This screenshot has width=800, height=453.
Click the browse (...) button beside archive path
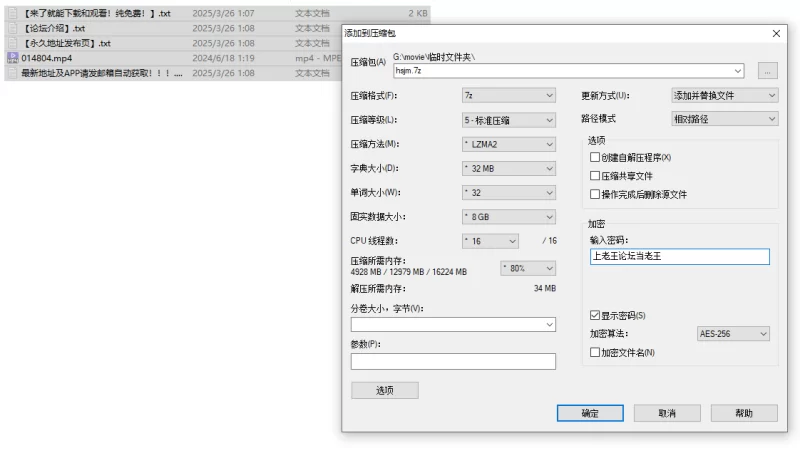[x=767, y=71]
